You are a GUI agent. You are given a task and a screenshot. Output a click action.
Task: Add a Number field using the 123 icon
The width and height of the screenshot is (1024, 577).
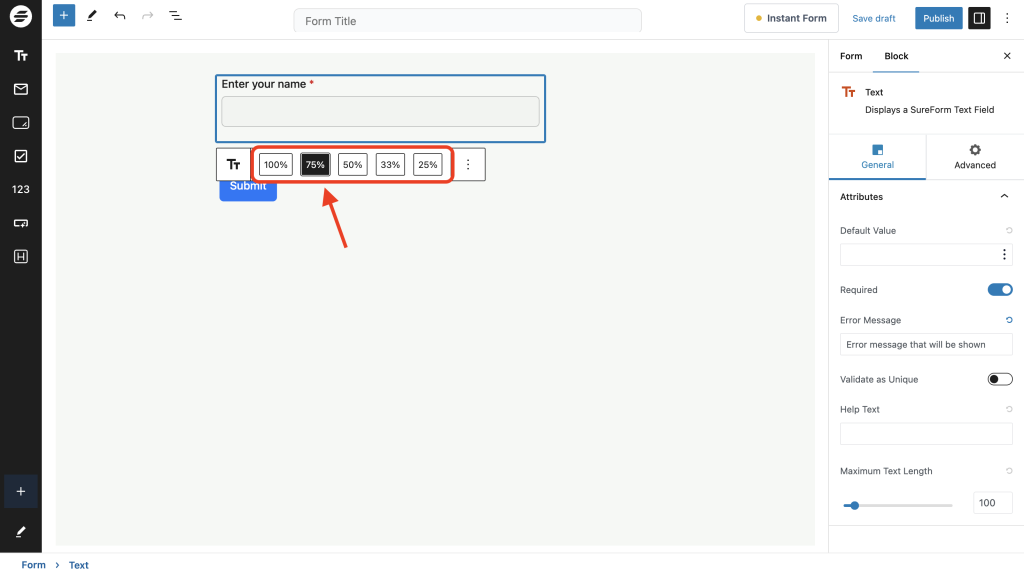20,189
